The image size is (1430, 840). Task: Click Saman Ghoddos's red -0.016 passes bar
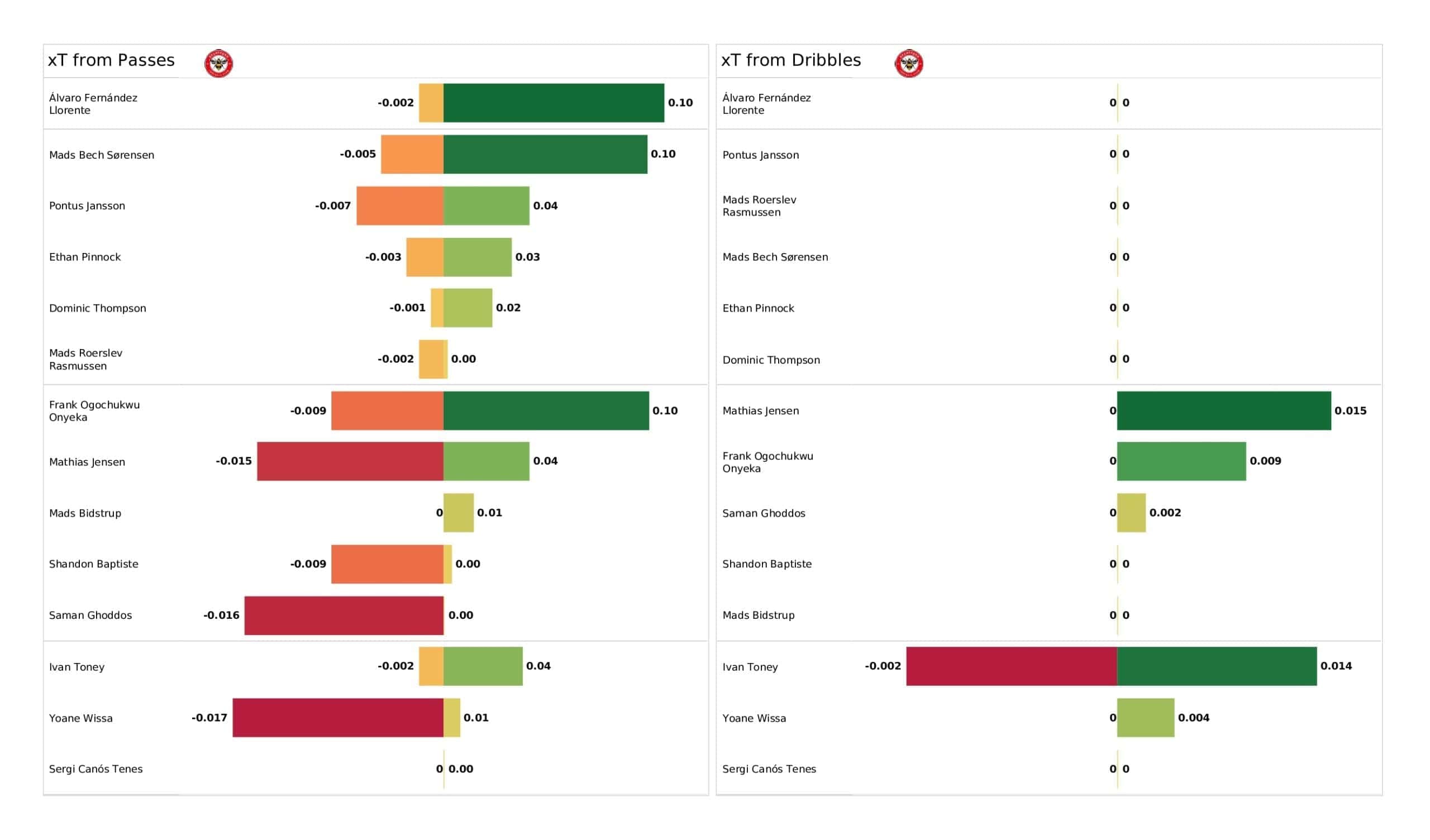coord(344,615)
